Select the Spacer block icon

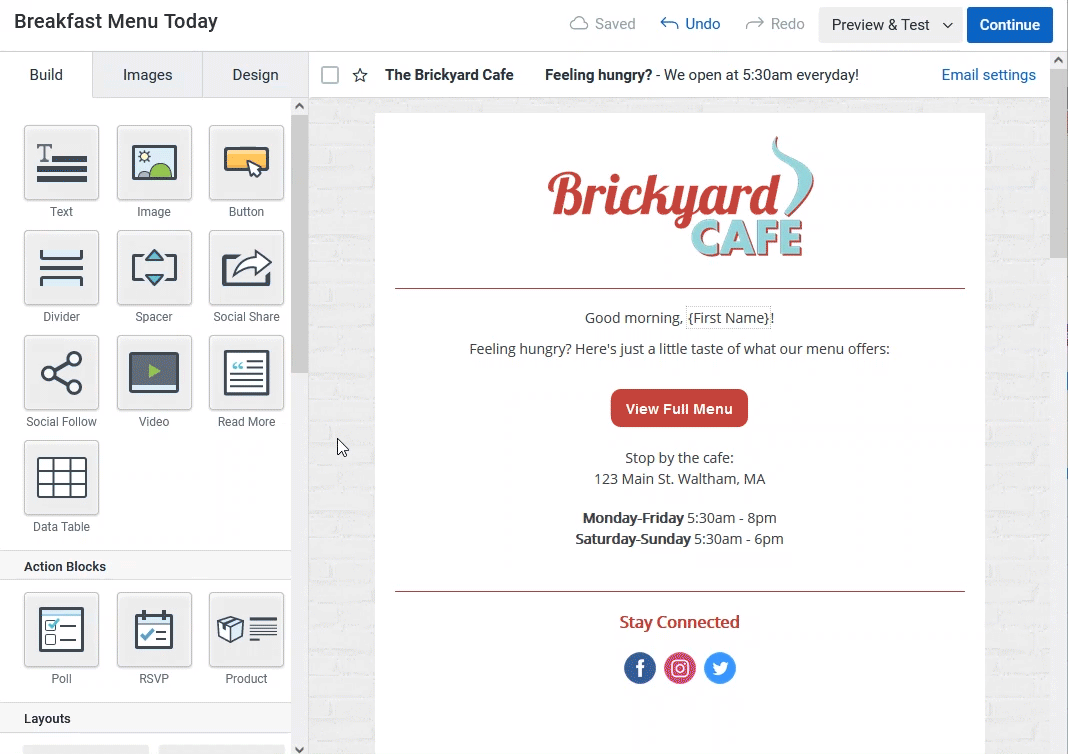(x=154, y=268)
